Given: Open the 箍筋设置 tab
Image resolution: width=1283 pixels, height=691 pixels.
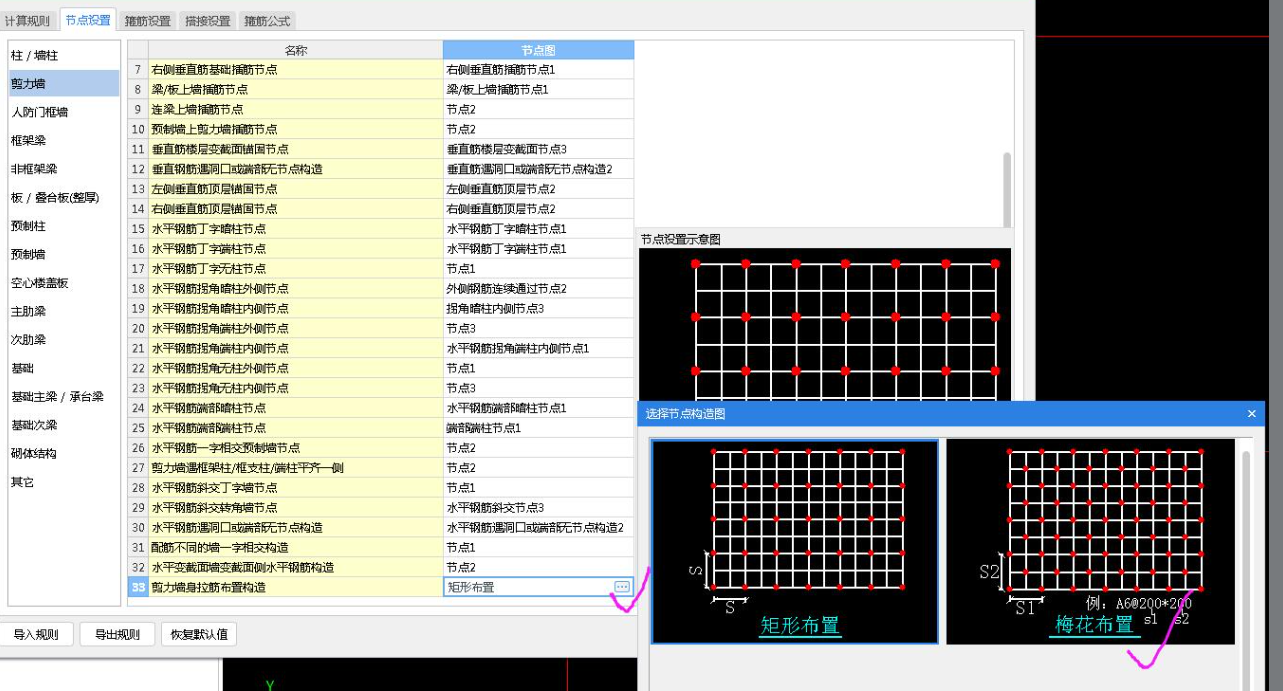Looking at the screenshot, I should 147,21.
